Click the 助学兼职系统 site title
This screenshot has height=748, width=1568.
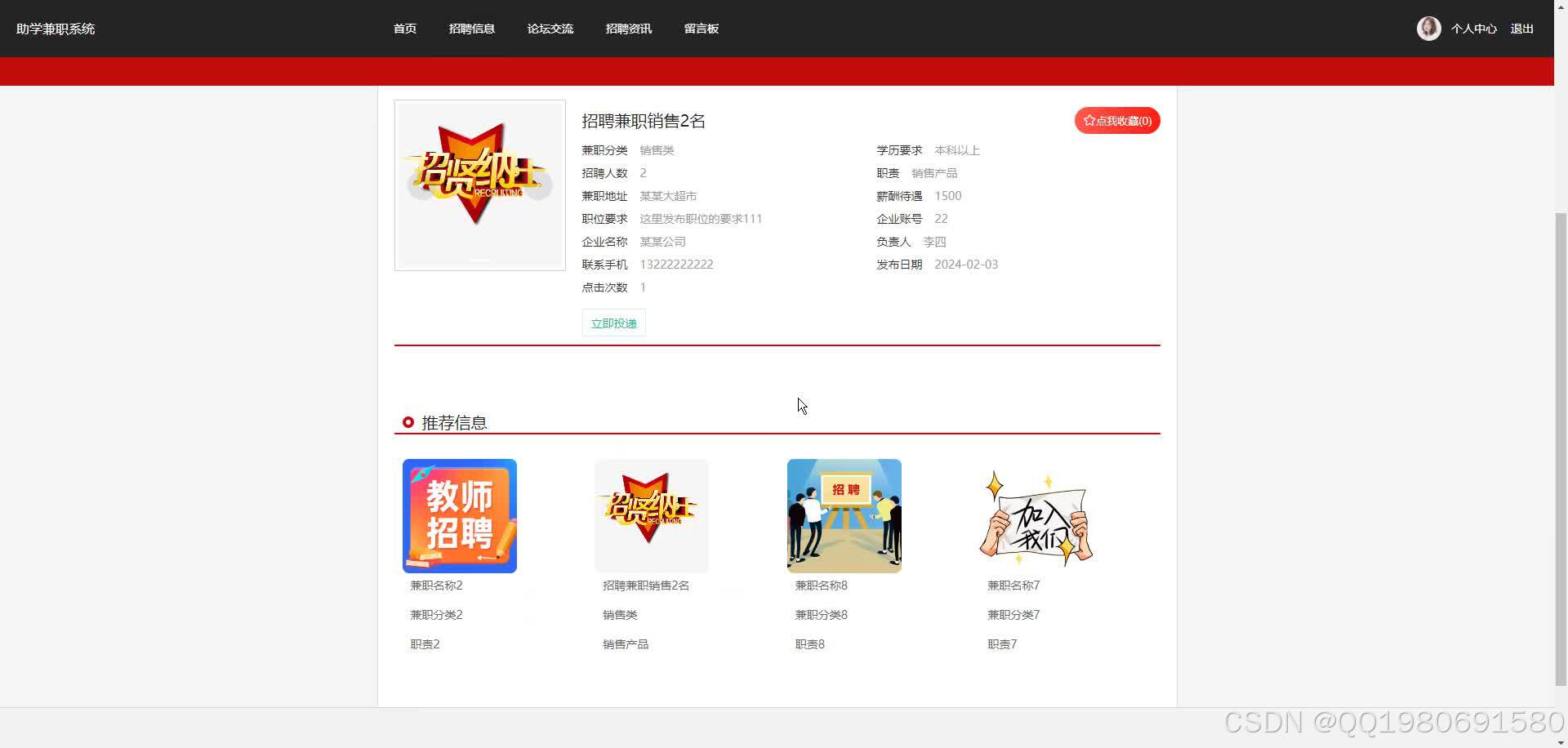click(x=54, y=28)
